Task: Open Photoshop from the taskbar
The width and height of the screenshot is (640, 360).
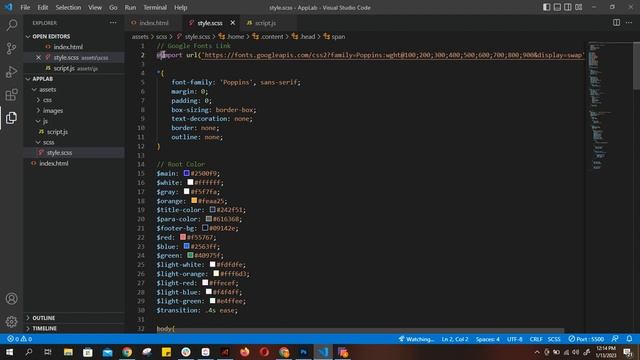Action: pos(303,352)
